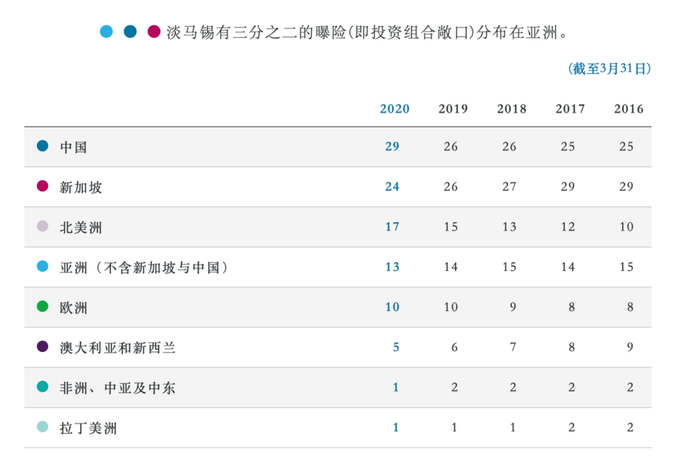Select the 2019 column header
This screenshot has width=700, height=459.
453,109
